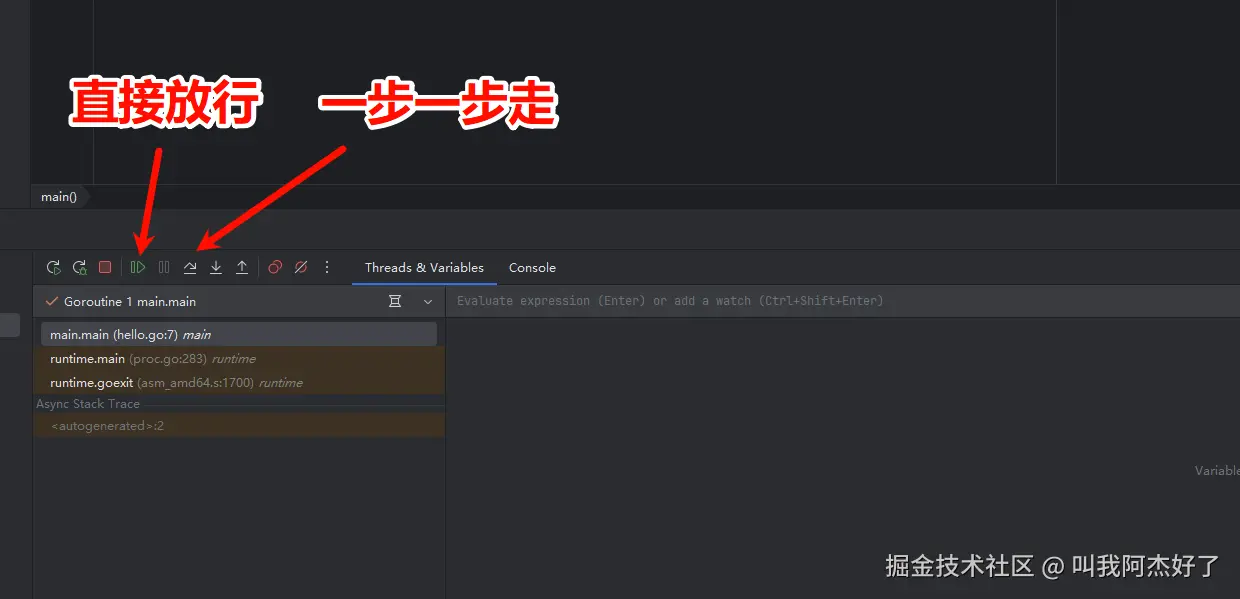Viewport: 1240px width, 599px height.
Task: Open the debugger more options menu
Action: click(327, 268)
